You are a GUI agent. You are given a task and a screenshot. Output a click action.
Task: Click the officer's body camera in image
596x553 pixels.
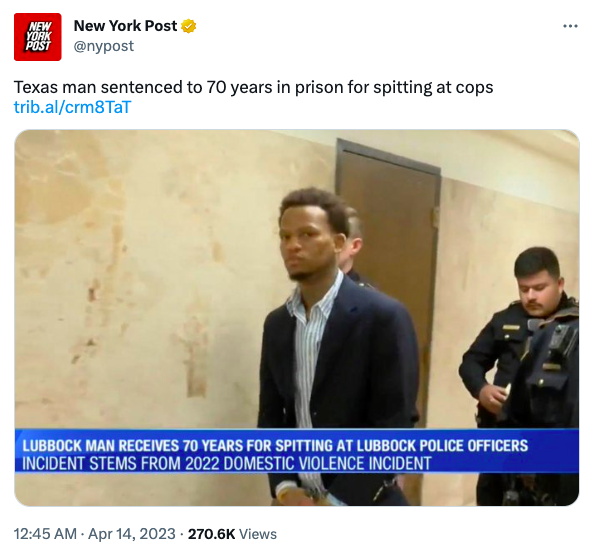(x=559, y=338)
